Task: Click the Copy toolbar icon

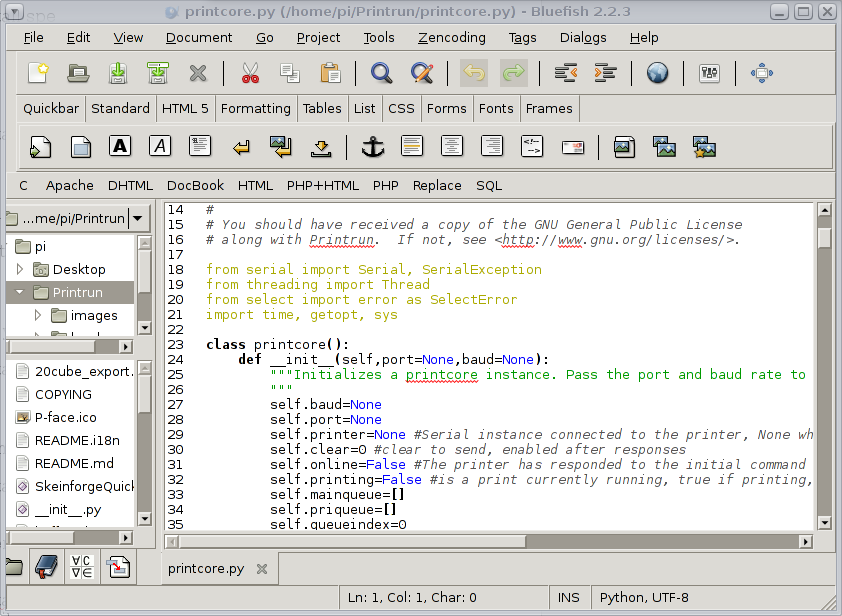Action: click(290, 73)
